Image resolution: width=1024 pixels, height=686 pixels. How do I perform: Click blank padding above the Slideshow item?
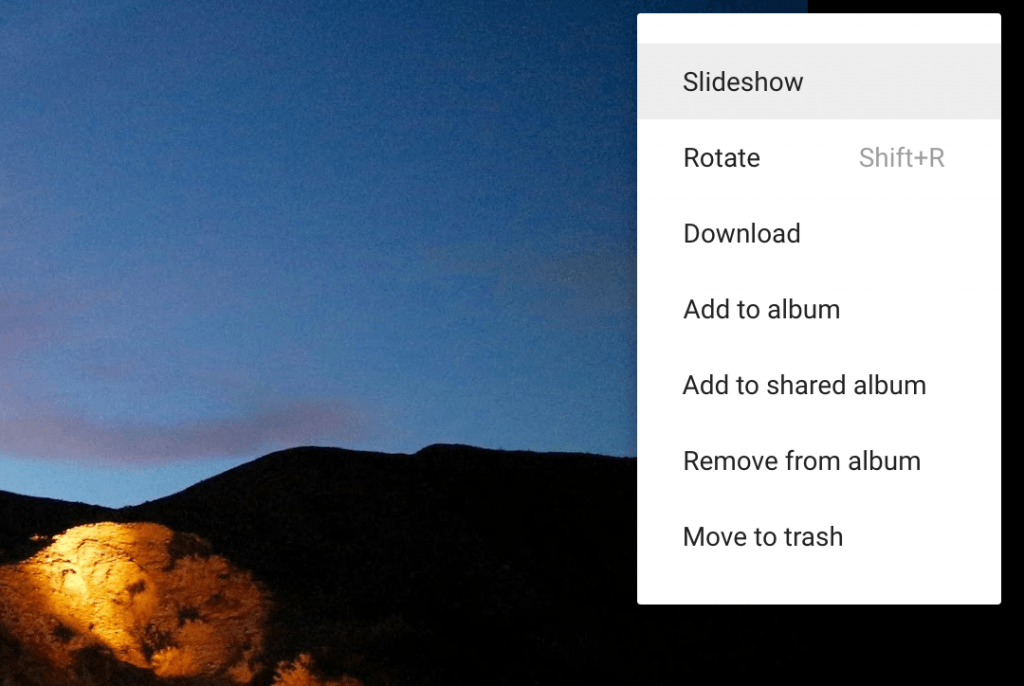coord(818,28)
